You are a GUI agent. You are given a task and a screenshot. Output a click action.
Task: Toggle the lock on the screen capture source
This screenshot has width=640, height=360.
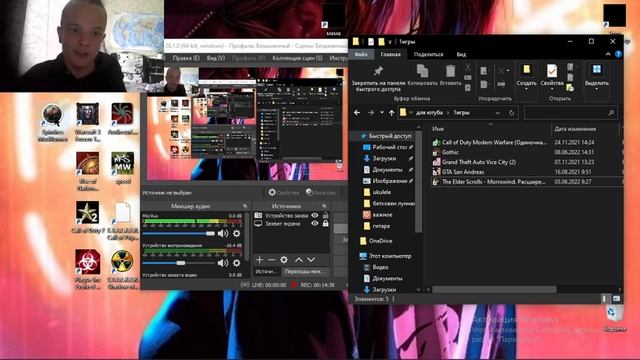pyautogui.click(x=325, y=224)
